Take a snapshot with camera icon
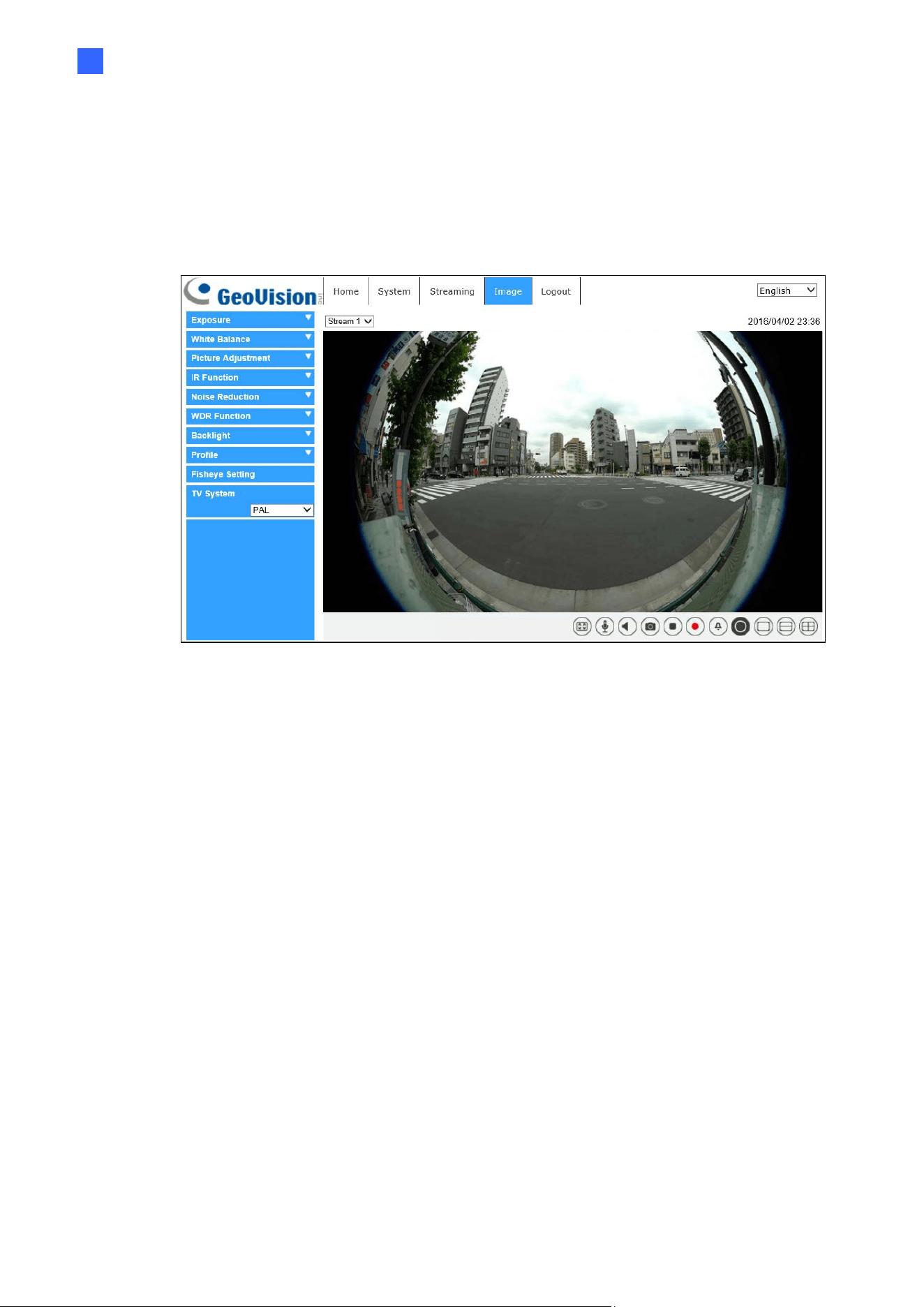The height and width of the screenshot is (1307, 924). pos(650,626)
